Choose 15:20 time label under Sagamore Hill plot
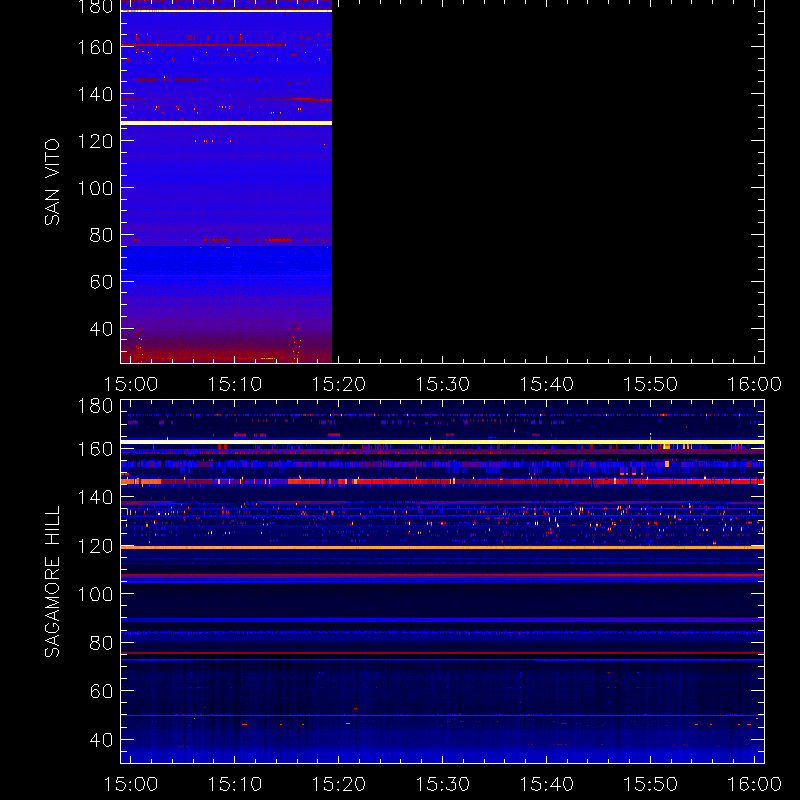Screen dimensions: 800x800 coord(339,784)
